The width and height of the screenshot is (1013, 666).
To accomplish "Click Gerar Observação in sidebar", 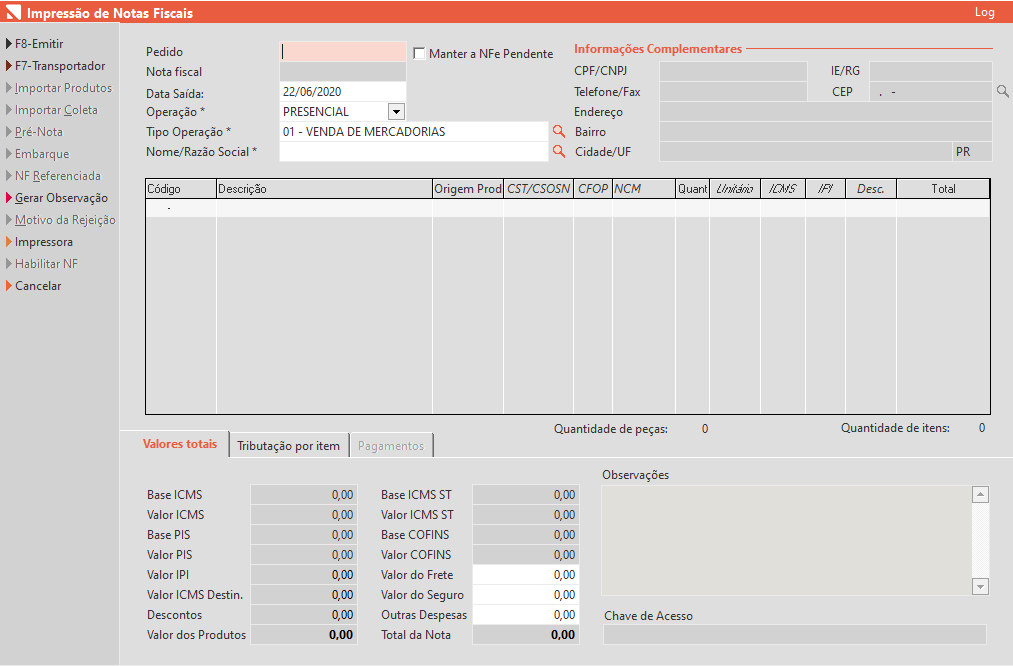I will tap(61, 198).
